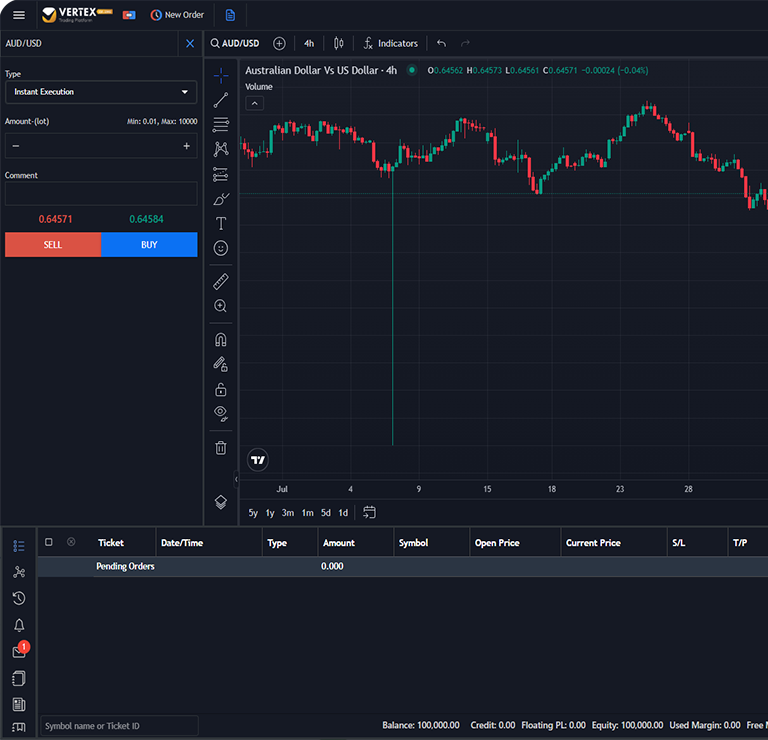
Task: Set chart range to 5y
Action: point(253,513)
